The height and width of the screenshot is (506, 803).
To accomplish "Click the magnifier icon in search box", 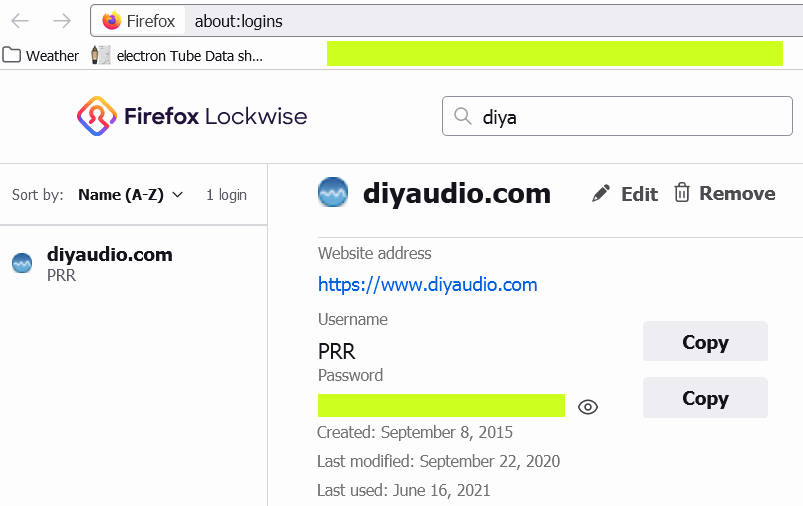I will click(x=462, y=116).
